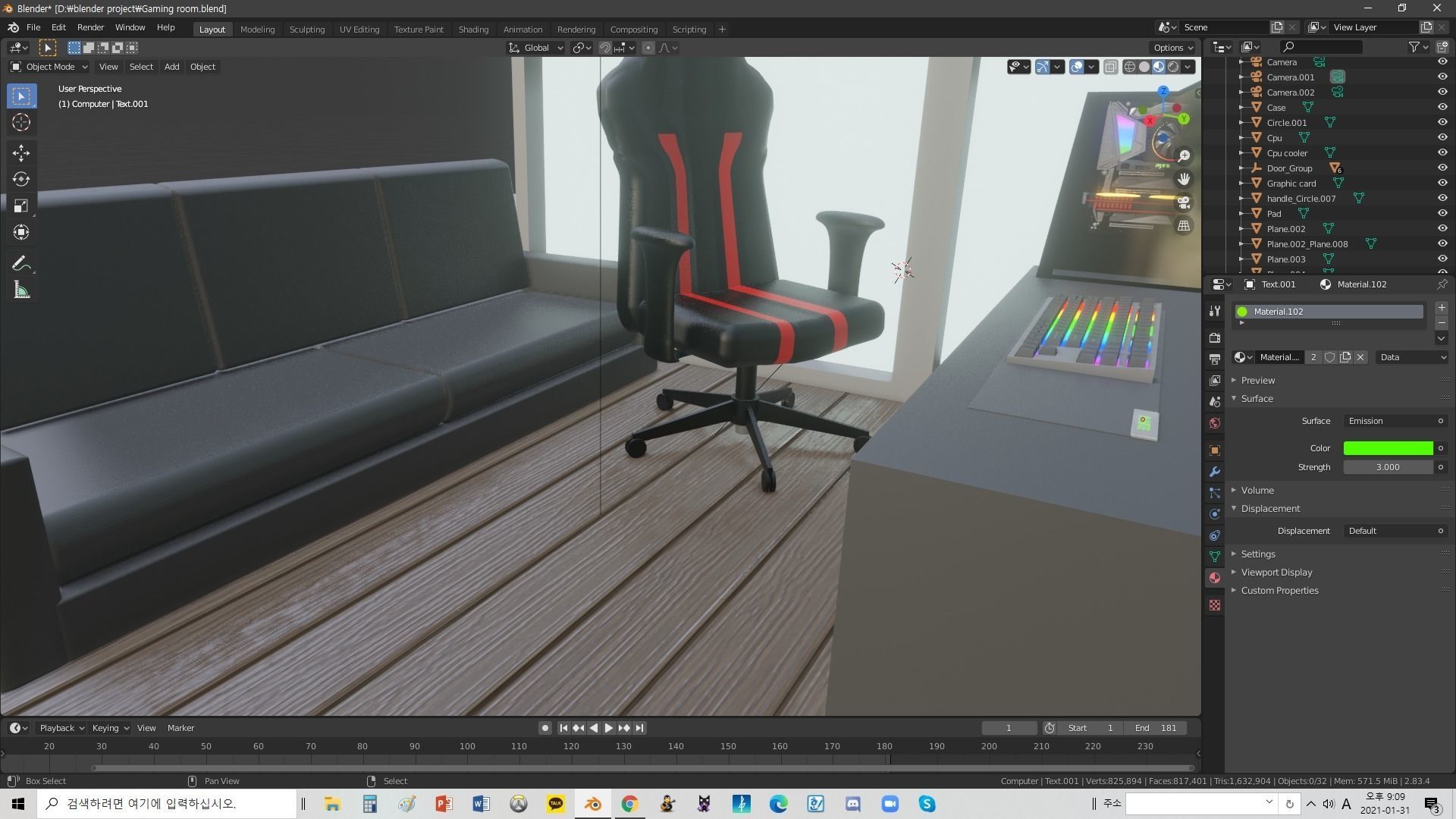
Task: Open the Global transform orientation dropdown
Action: click(535, 48)
